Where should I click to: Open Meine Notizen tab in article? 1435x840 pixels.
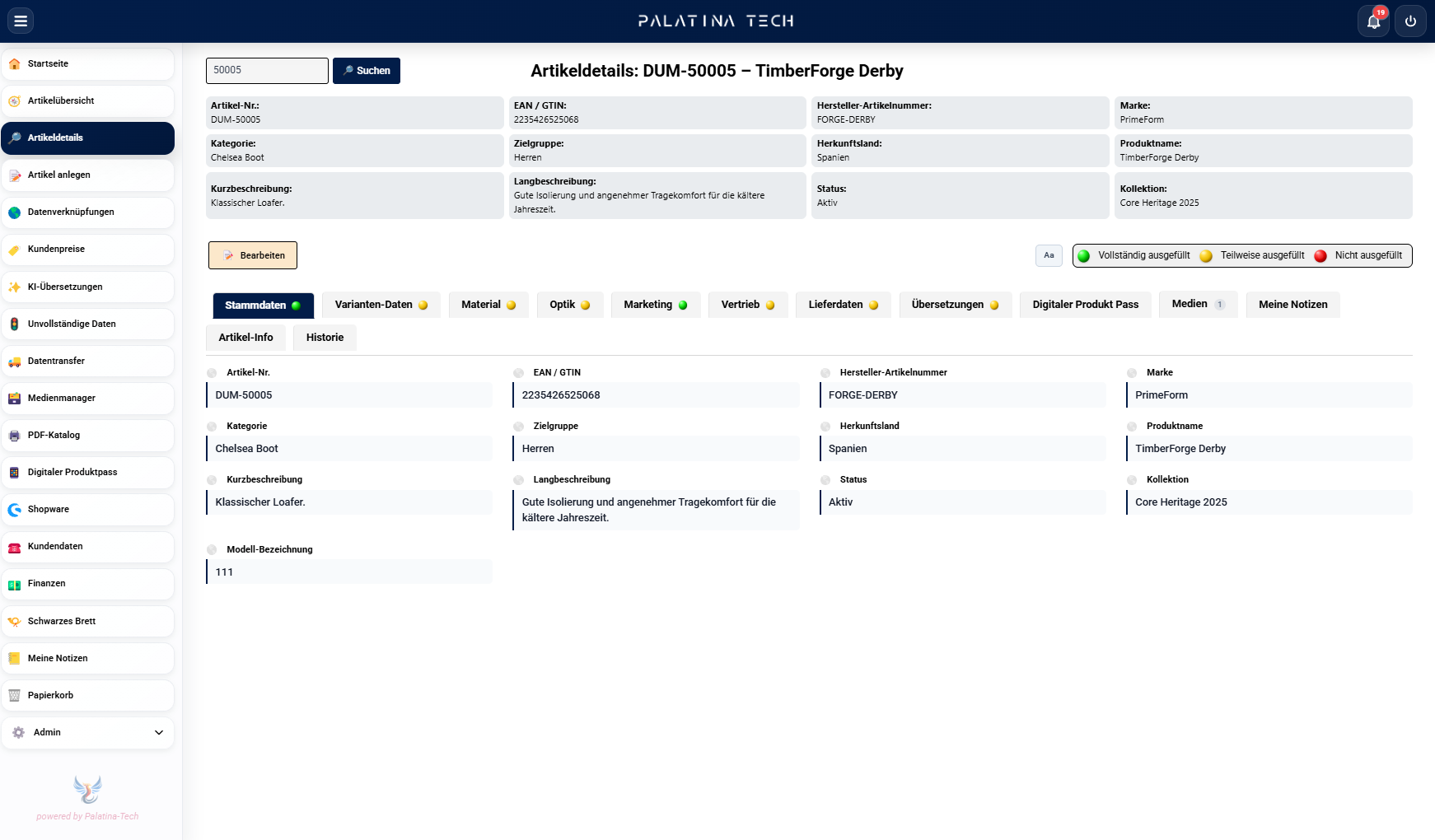coord(1293,305)
